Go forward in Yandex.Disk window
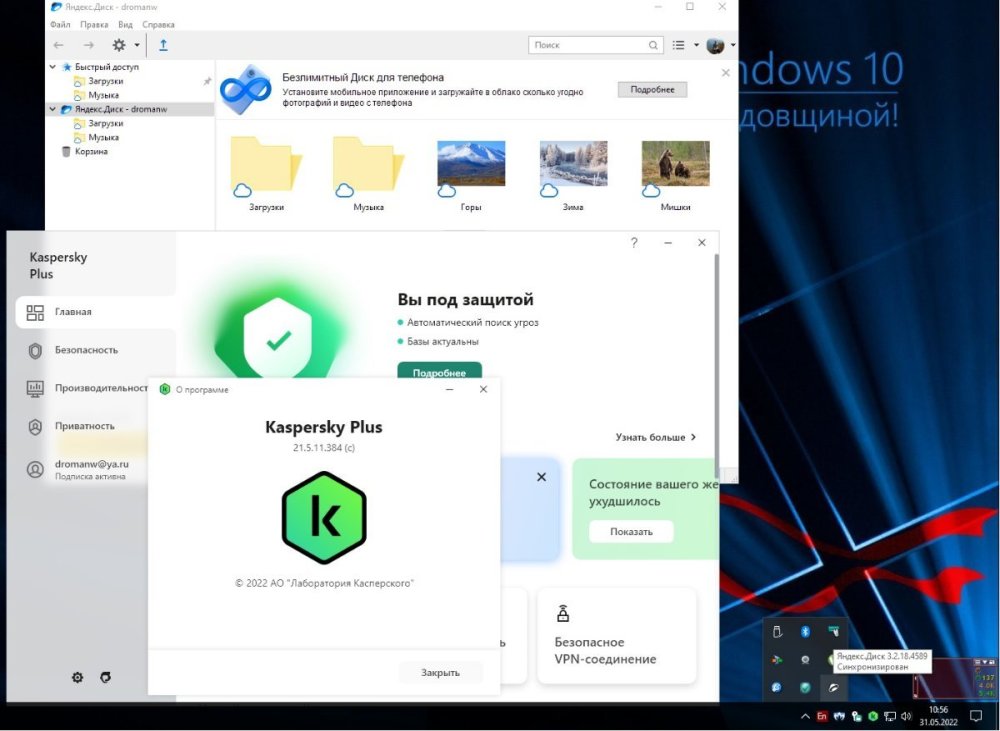Image resolution: width=1000 pixels, height=731 pixels. tap(89, 45)
